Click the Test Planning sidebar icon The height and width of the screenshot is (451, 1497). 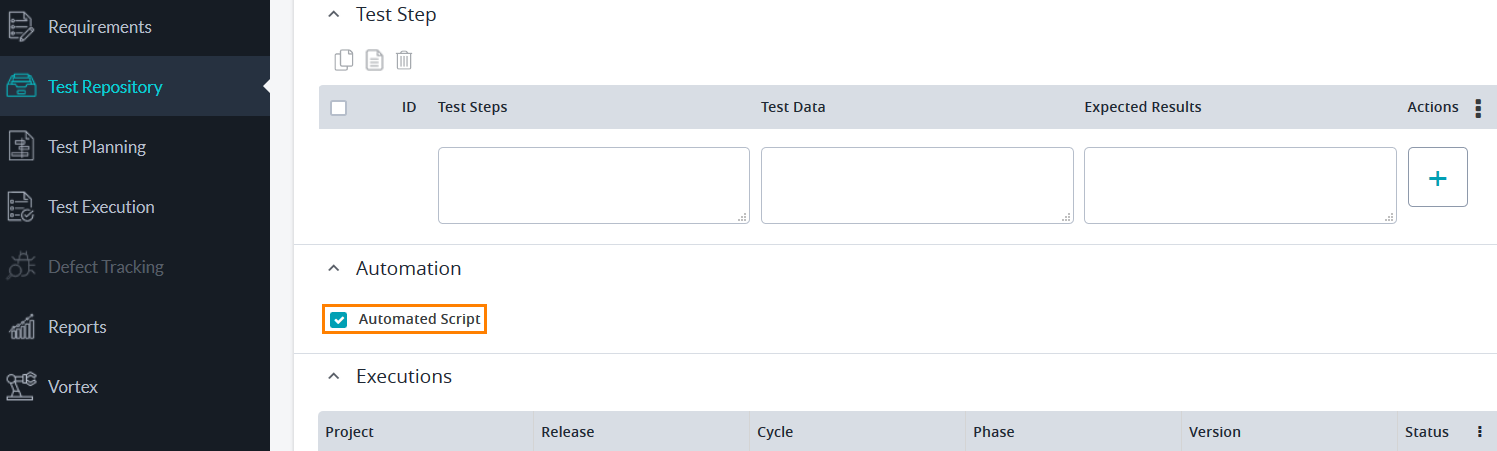(21, 147)
